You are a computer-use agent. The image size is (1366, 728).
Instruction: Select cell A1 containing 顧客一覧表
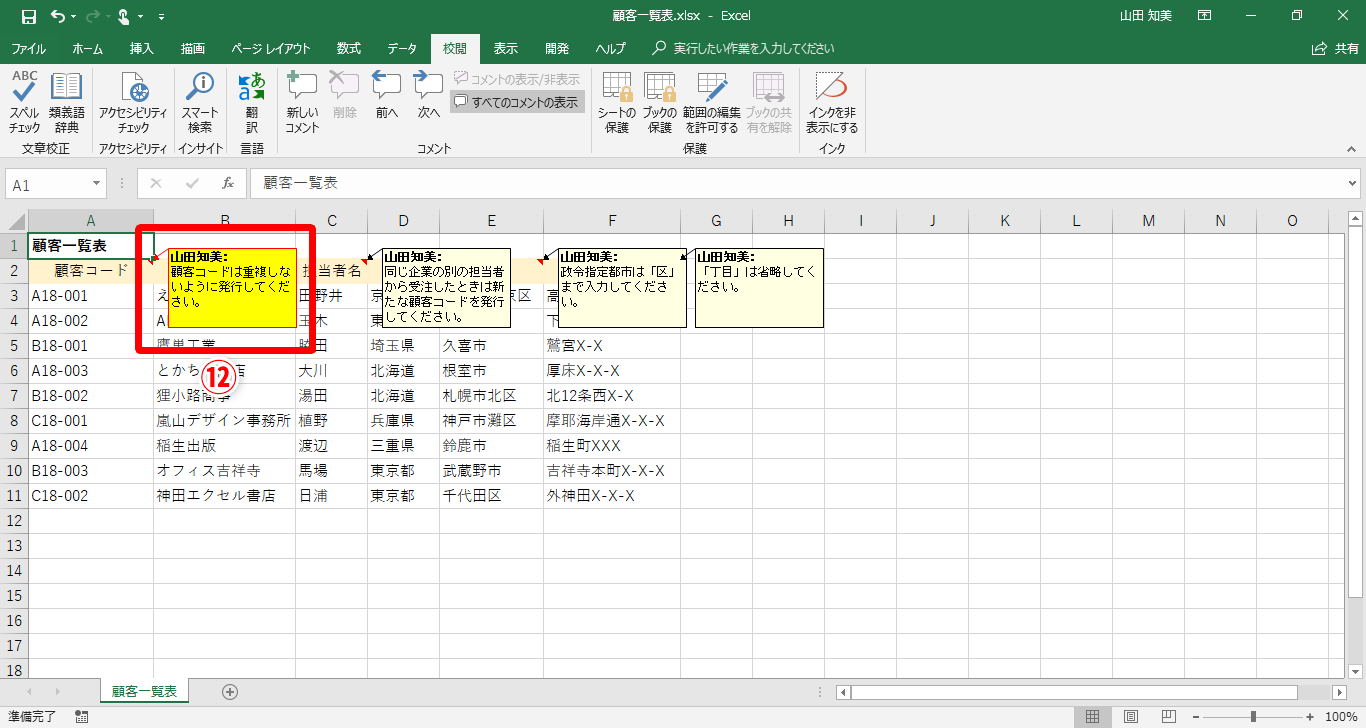point(91,245)
